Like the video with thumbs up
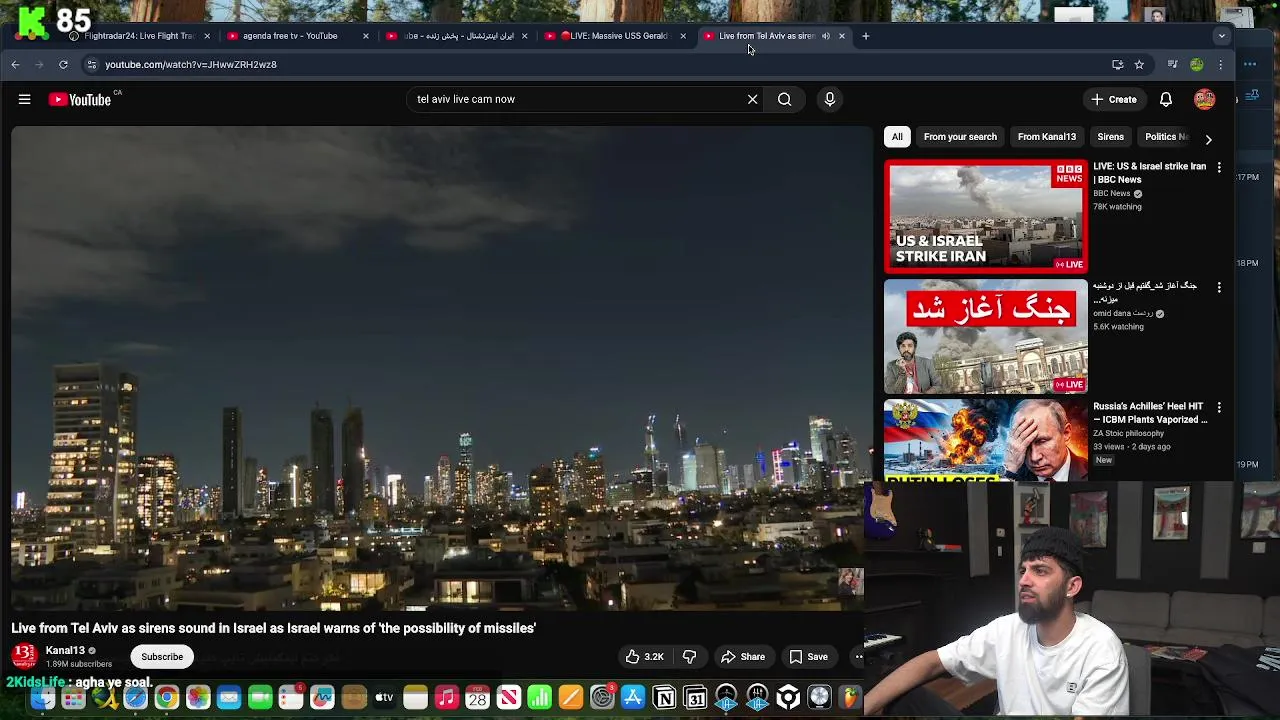Image resolution: width=1280 pixels, height=720 pixels. pyautogui.click(x=644, y=657)
